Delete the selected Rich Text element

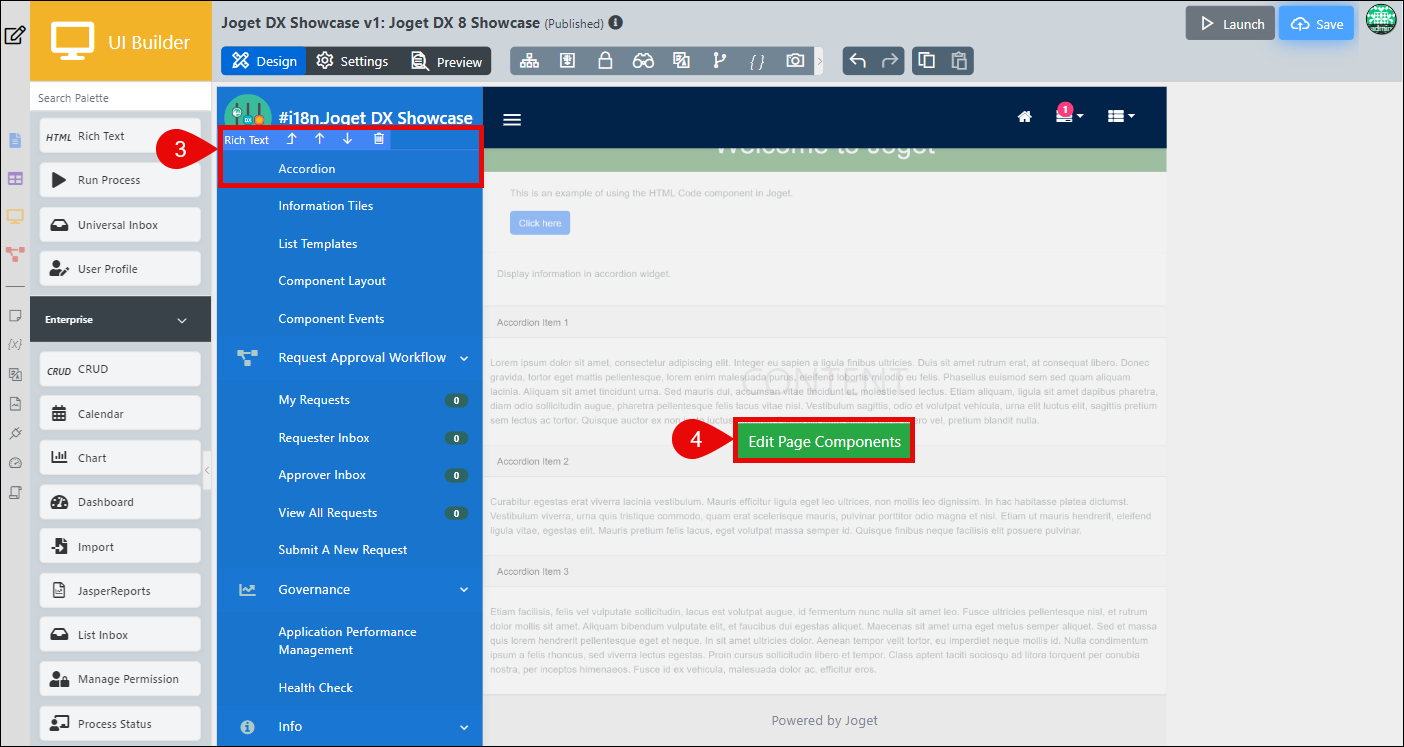click(x=378, y=139)
